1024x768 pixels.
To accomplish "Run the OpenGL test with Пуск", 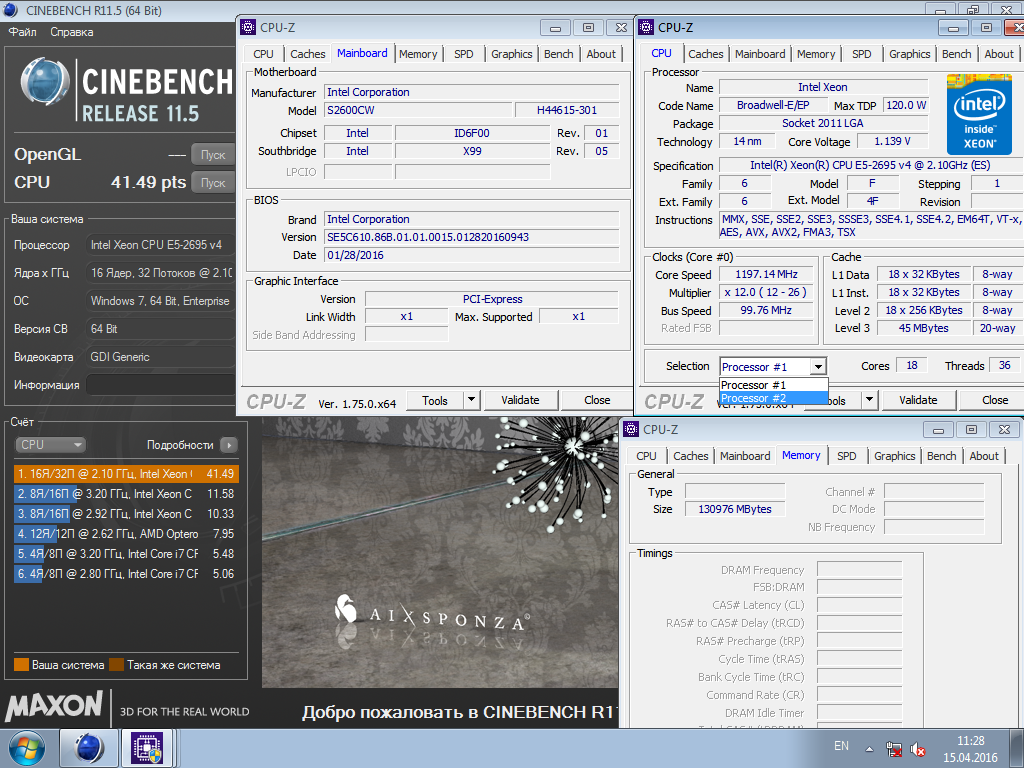I will 213,155.
